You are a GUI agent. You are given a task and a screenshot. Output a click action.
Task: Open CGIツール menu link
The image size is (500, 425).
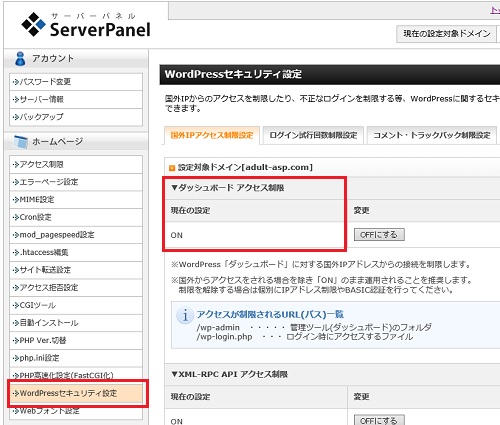(x=76, y=305)
